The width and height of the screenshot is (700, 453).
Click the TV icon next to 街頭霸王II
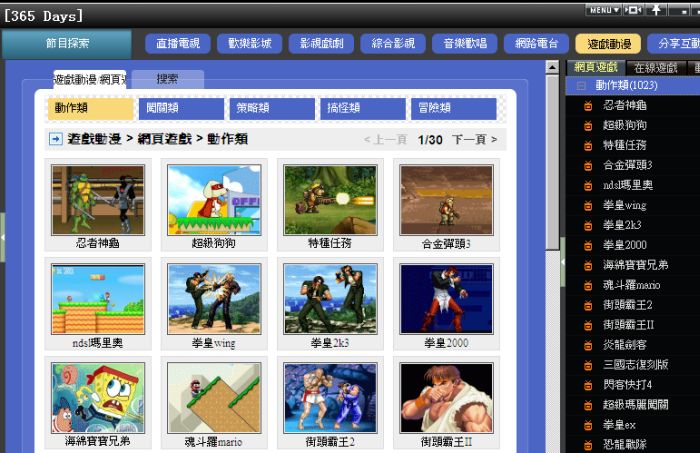(588, 325)
